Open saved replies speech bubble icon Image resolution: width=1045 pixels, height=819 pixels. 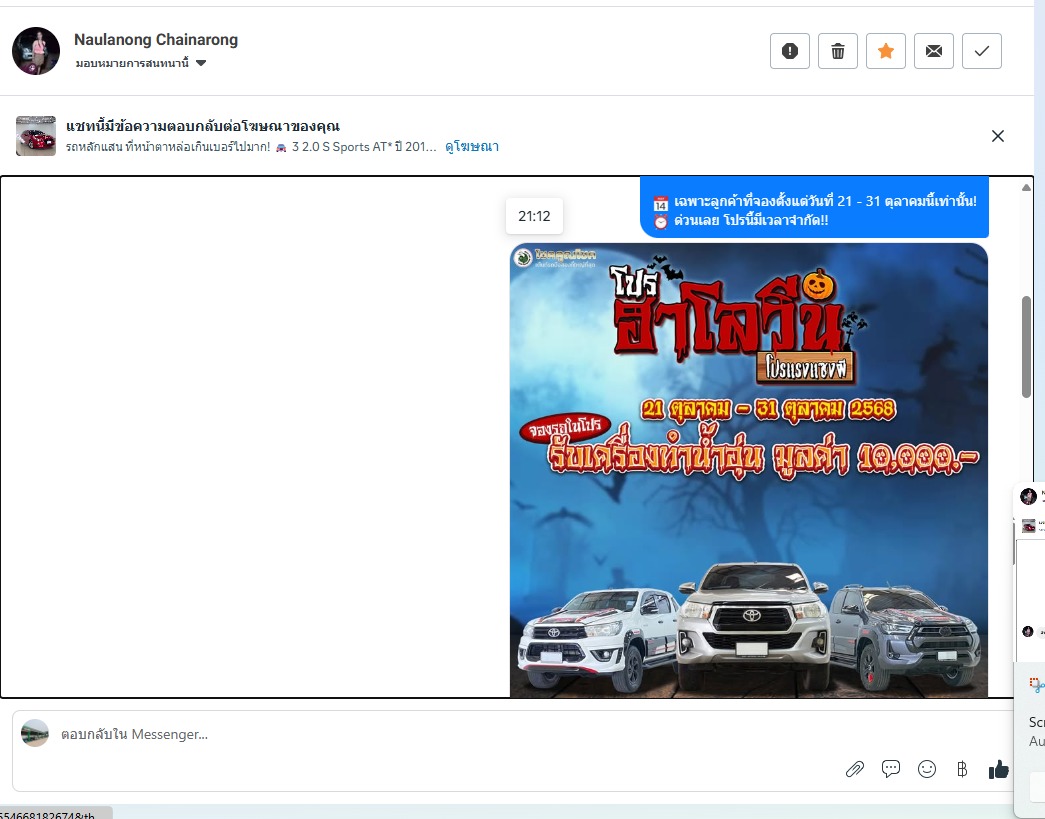click(890, 769)
